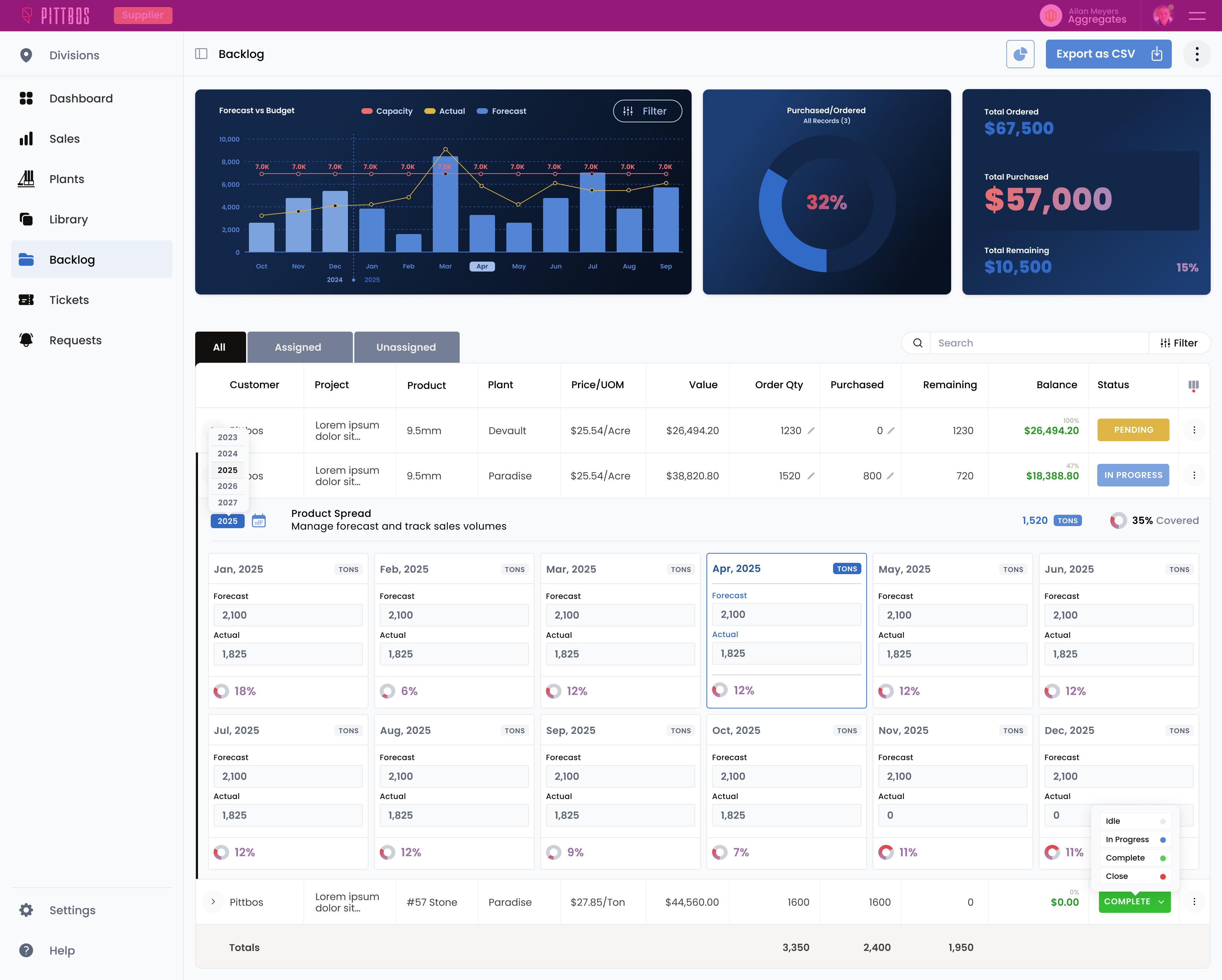Toggle the sidebar panel icon beside Backlog
The height and width of the screenshot is (980, 1222).
[201, 54]
